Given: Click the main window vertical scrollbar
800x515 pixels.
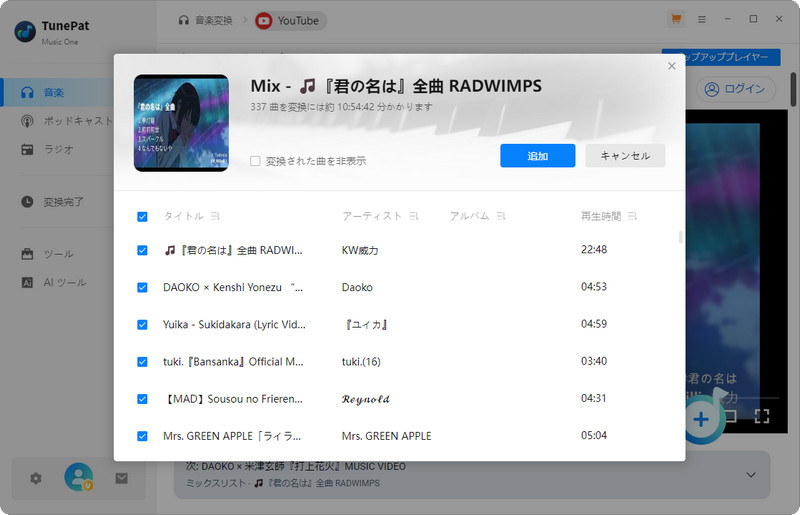Looking at the screenshot, I should (x=793, y=90).
